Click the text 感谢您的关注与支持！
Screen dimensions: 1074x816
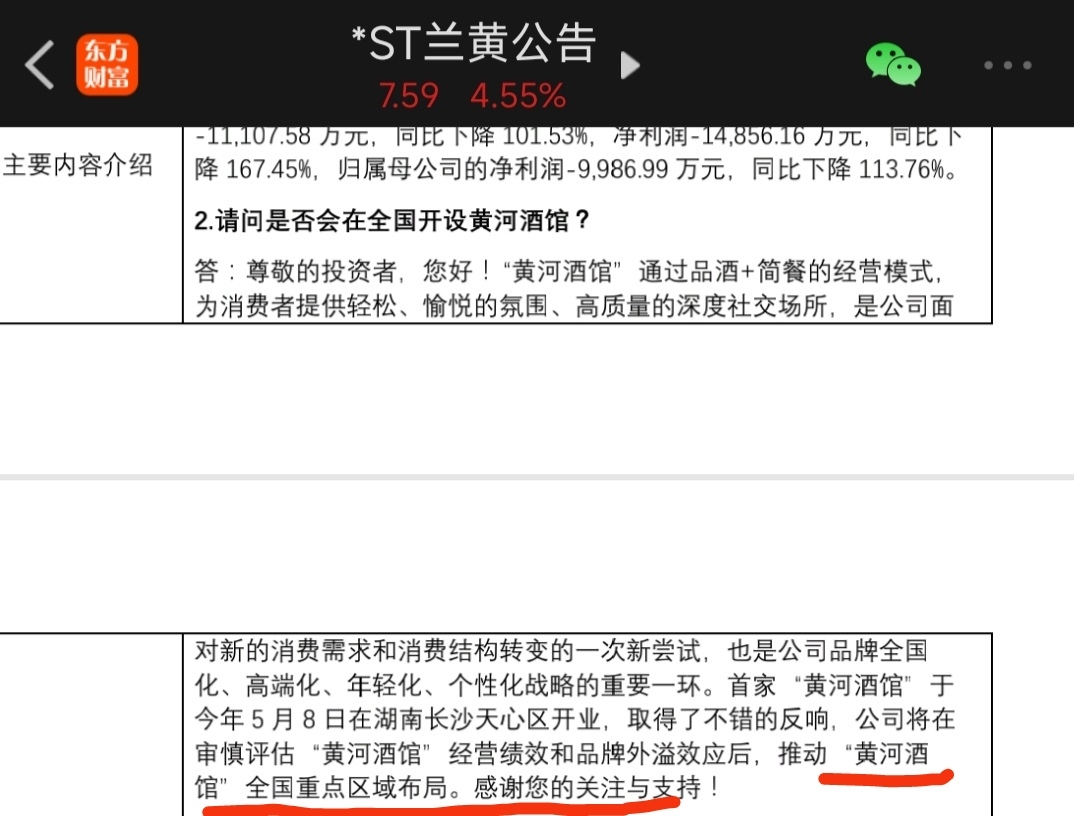[598, 787]
